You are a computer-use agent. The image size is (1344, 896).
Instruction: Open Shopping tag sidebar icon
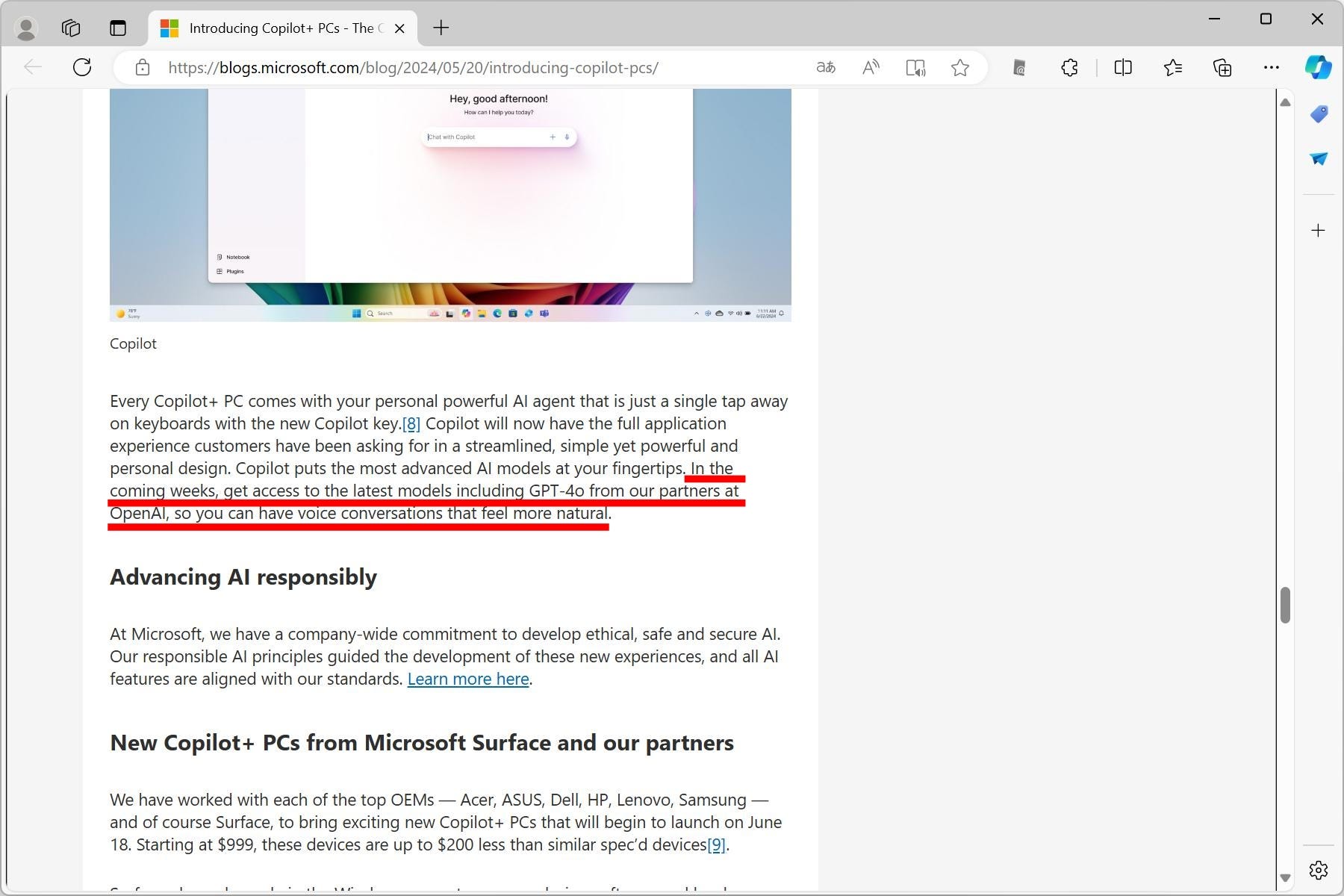(x=1319, y=113)
